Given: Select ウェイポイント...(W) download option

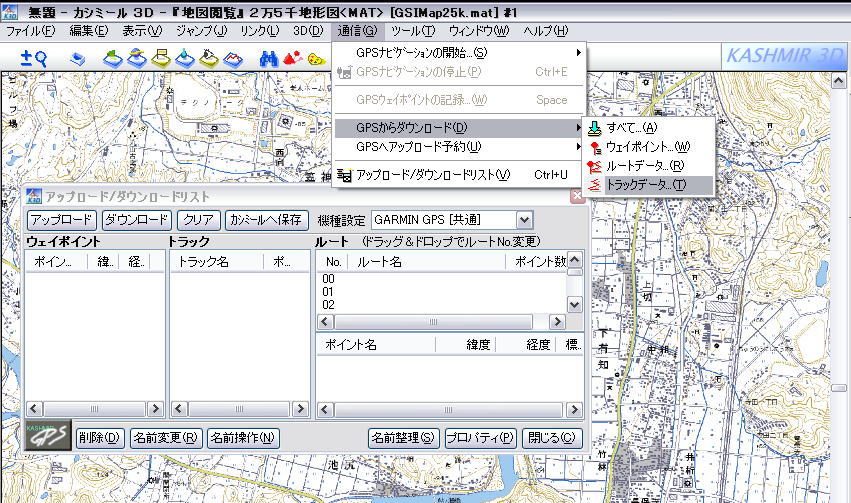Looking at the screenshot, I should click(649, 147).
